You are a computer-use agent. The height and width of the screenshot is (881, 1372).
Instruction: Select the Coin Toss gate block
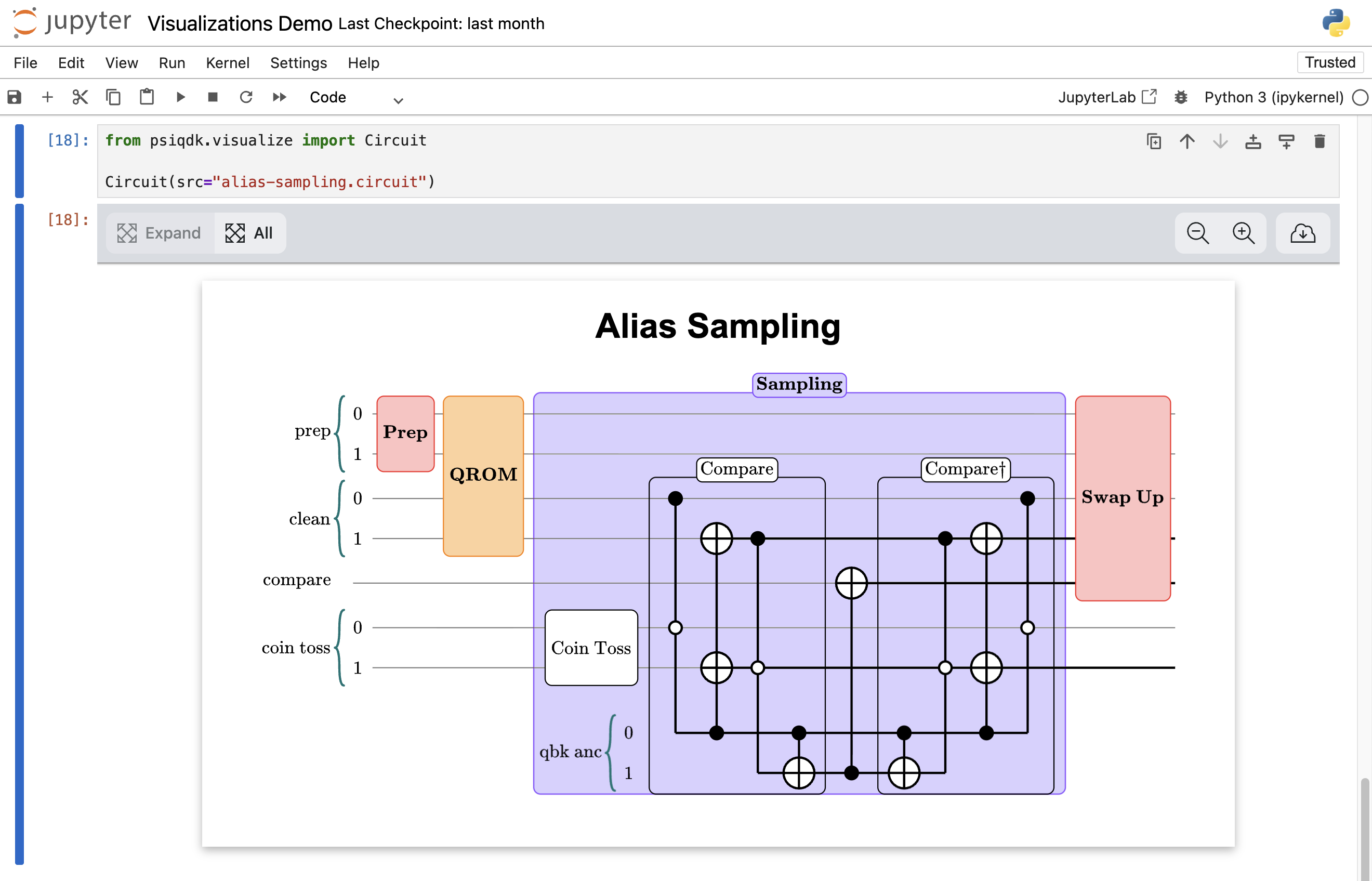591,648
